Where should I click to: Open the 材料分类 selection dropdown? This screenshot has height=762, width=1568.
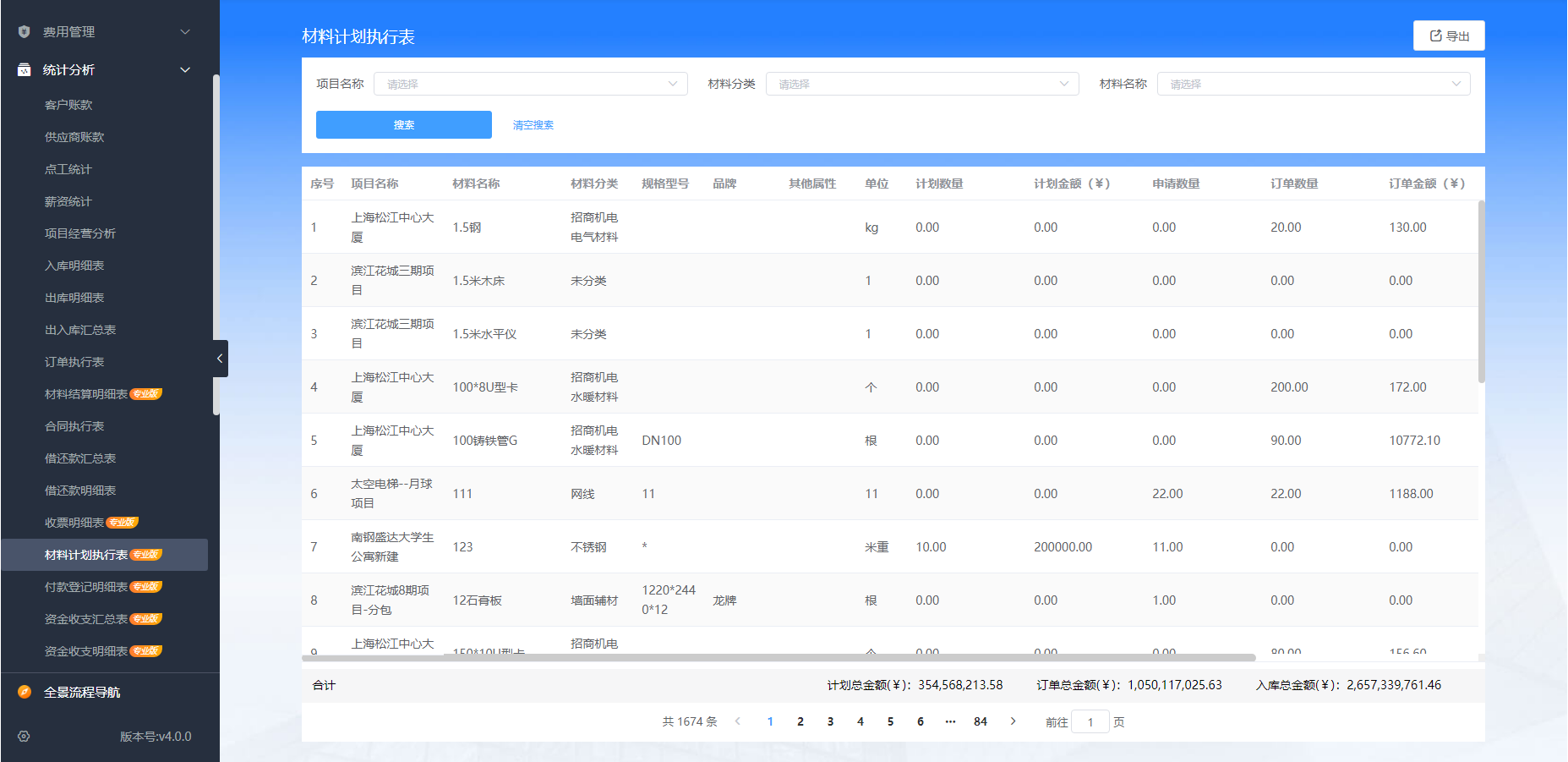(921, 84)
